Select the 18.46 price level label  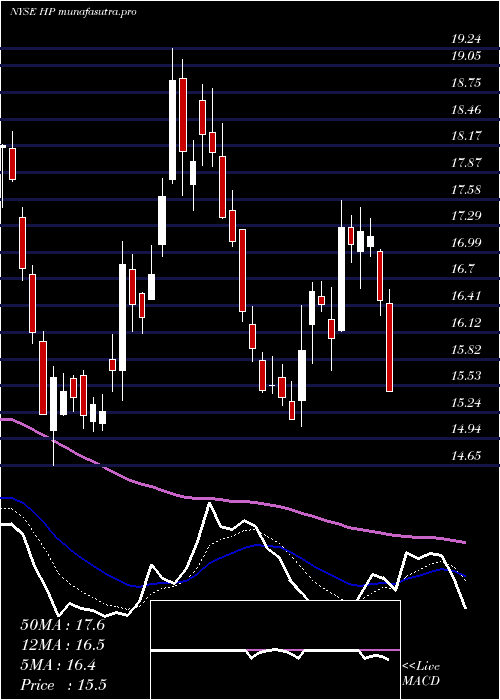click(466, 109)
